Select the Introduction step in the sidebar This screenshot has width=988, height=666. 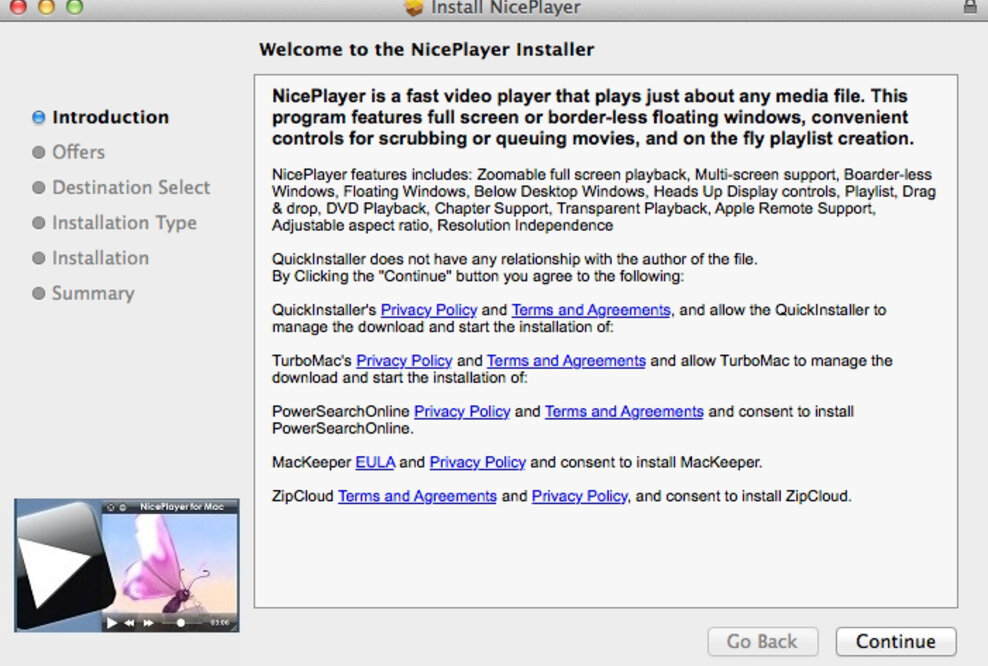click(x=110, y=117)
